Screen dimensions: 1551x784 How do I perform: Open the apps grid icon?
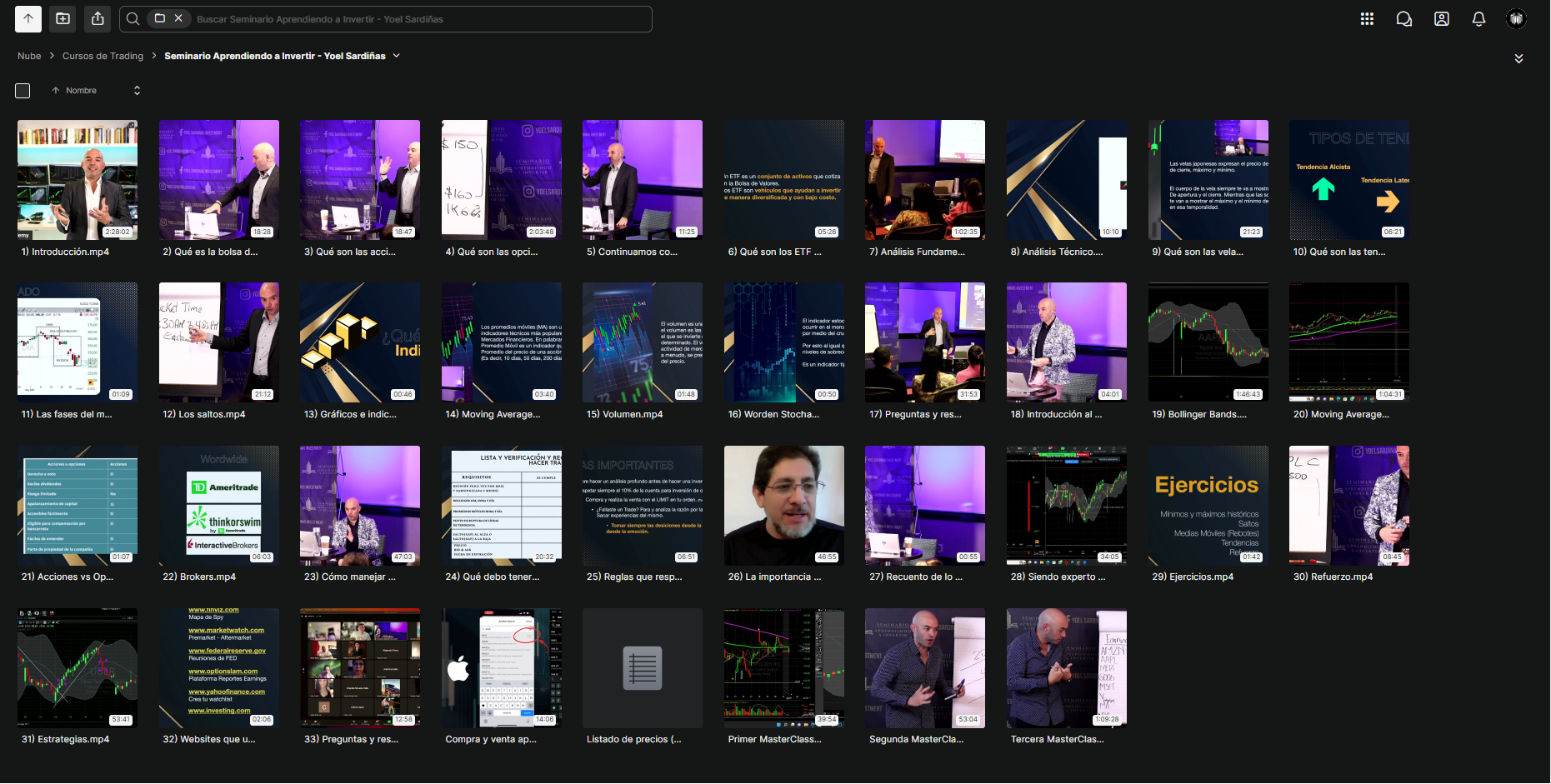click(x=1367, y=18)
